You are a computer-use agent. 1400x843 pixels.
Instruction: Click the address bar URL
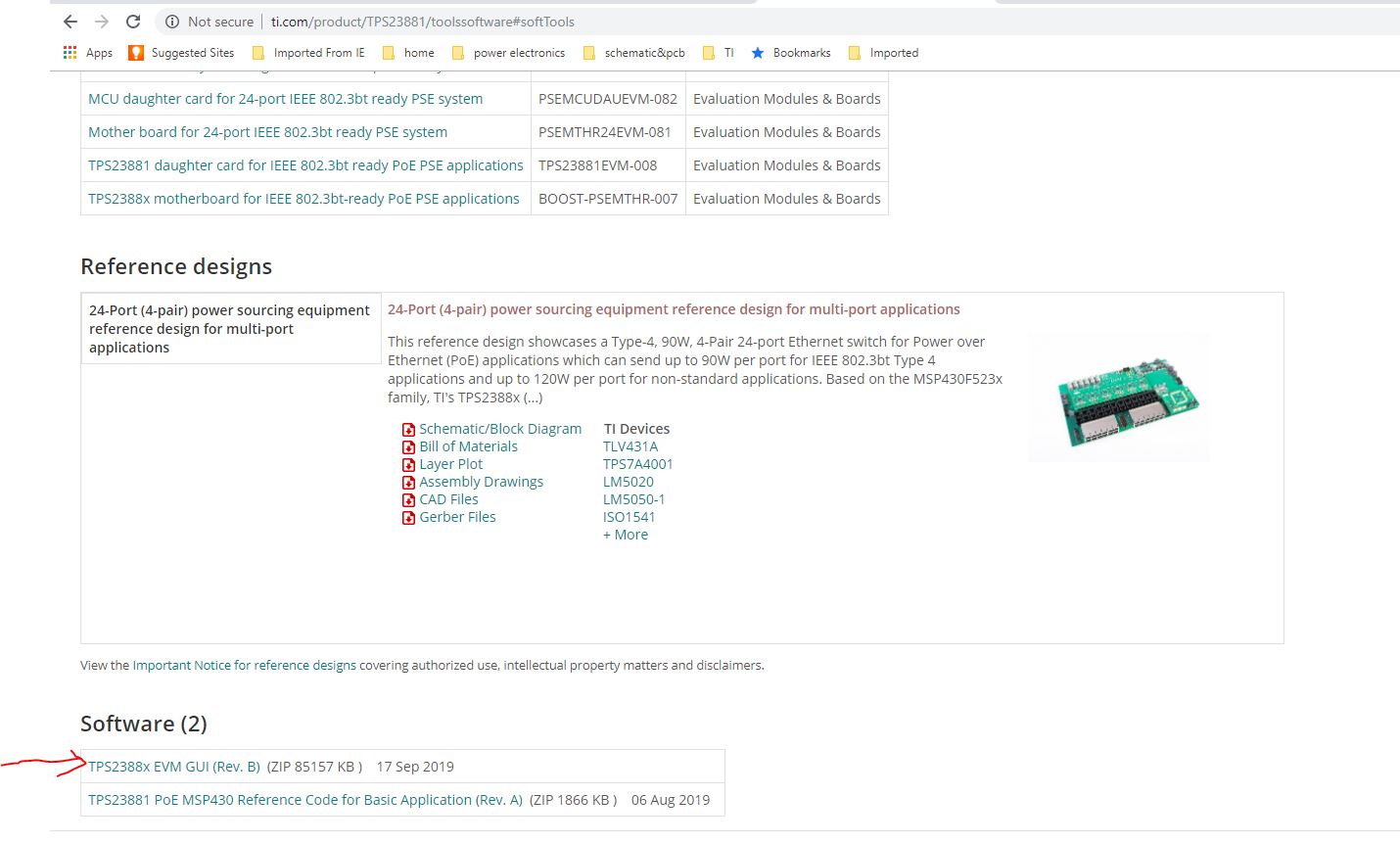point(423,22)
